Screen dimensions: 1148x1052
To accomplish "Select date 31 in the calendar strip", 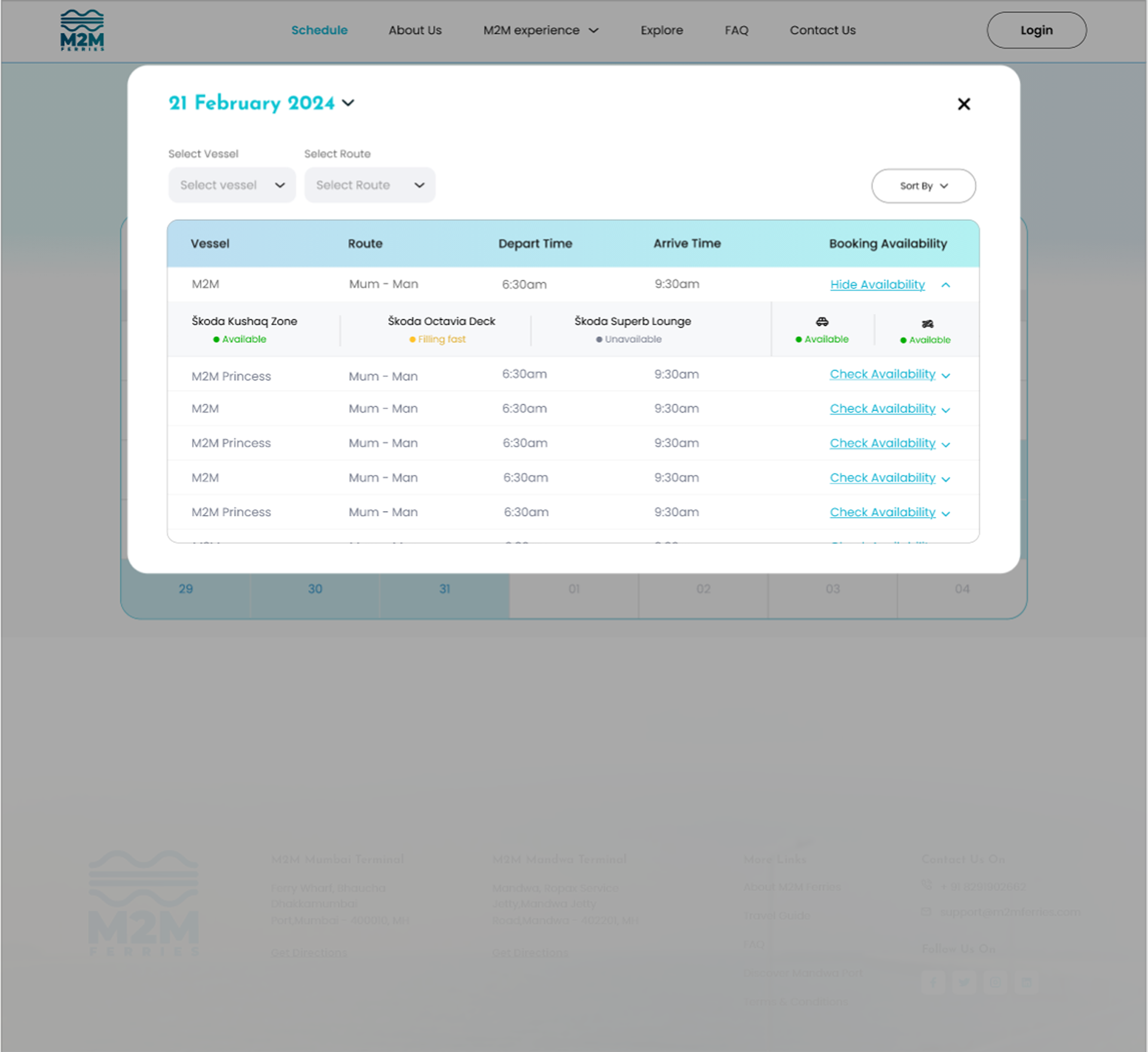I will [444, 589].
